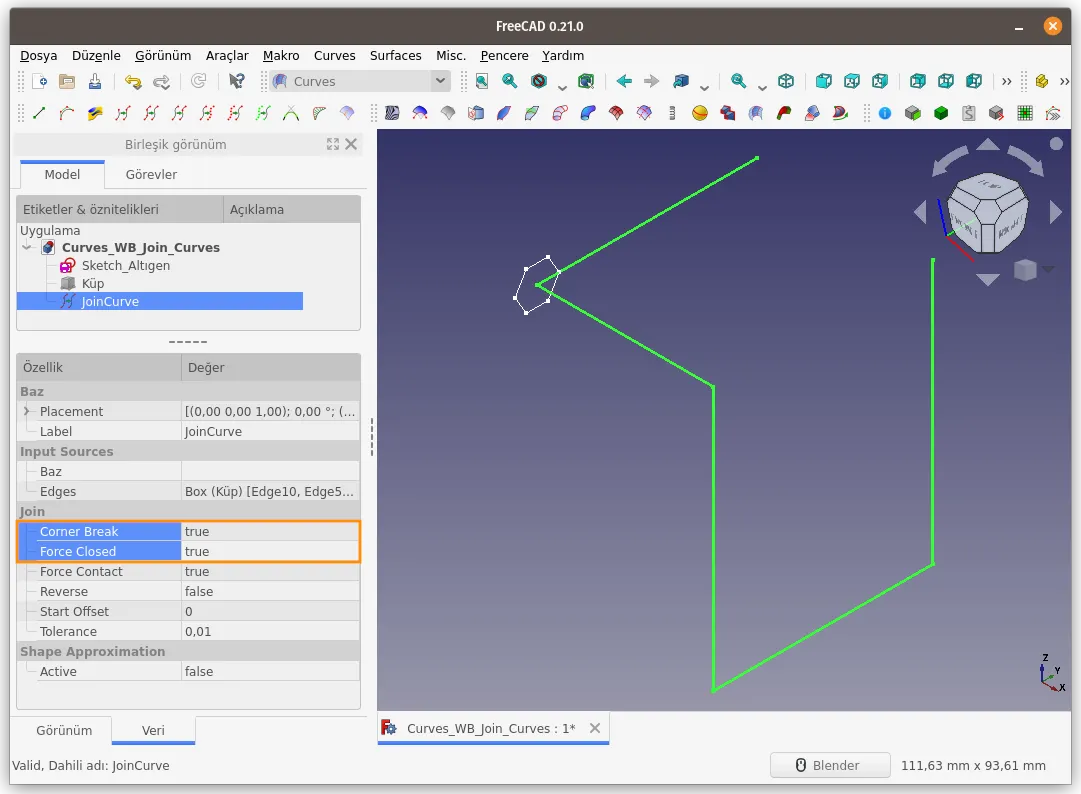This screenshot has width=1081, height=794.
Task: Select the front view cube icon
Action: tap(823, 81)
